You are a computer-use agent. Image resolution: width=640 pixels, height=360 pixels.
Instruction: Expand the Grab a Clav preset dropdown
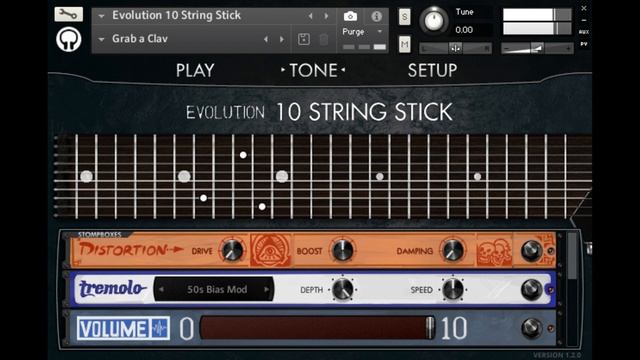click(x=101, y=39)
